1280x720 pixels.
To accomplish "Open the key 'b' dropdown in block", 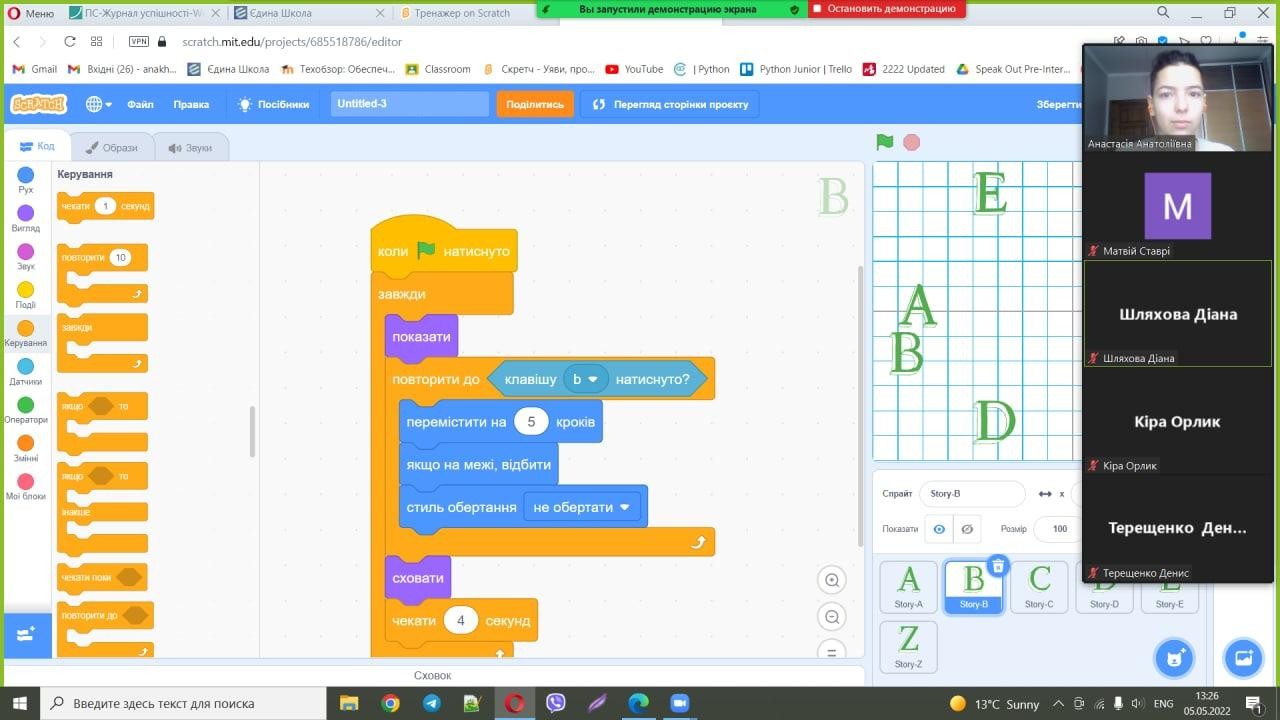I will point(585,379).
